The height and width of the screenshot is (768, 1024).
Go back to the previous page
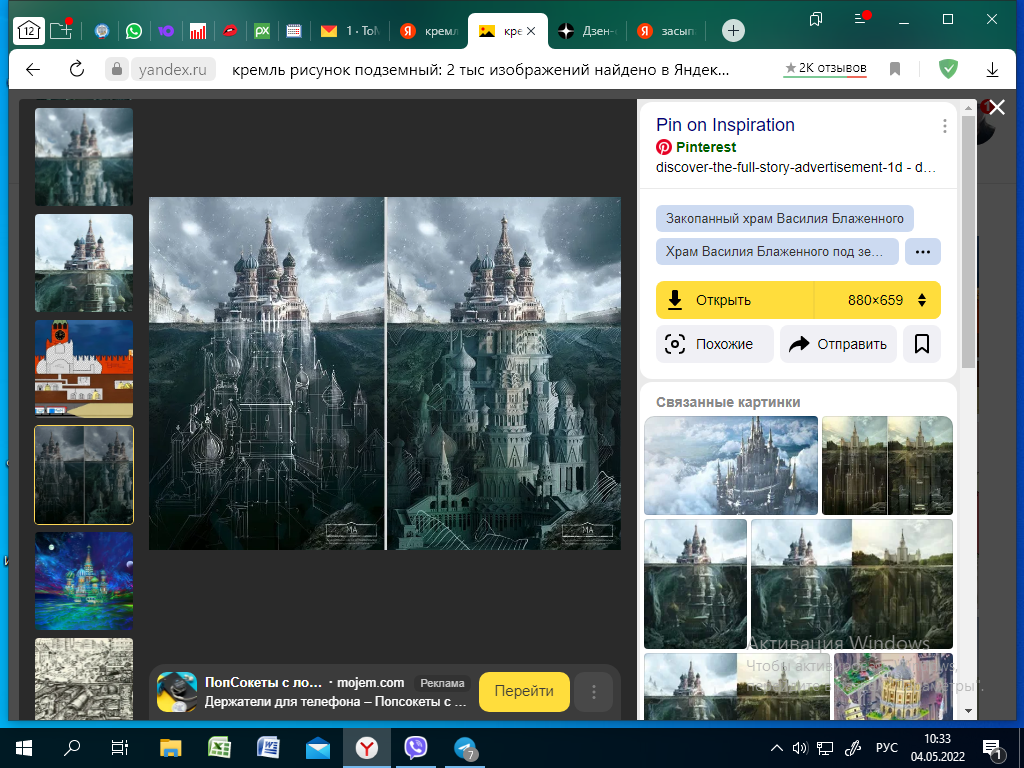[33, 69]
